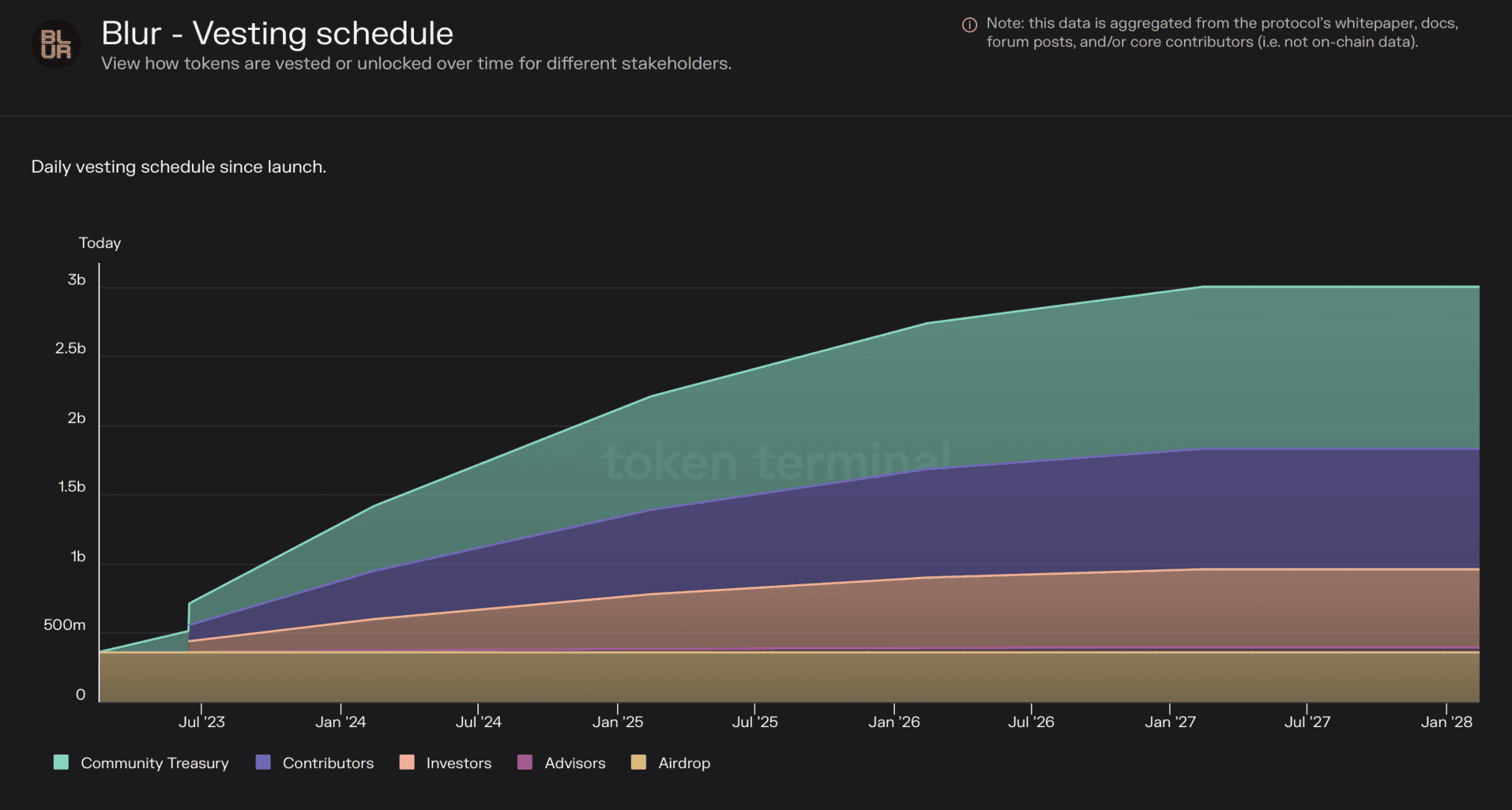This screenshot has width=1512, height=810.
Task: Click the Jul '27 x-axis label
Action: pyautogui.click(x=1308, y=722)
